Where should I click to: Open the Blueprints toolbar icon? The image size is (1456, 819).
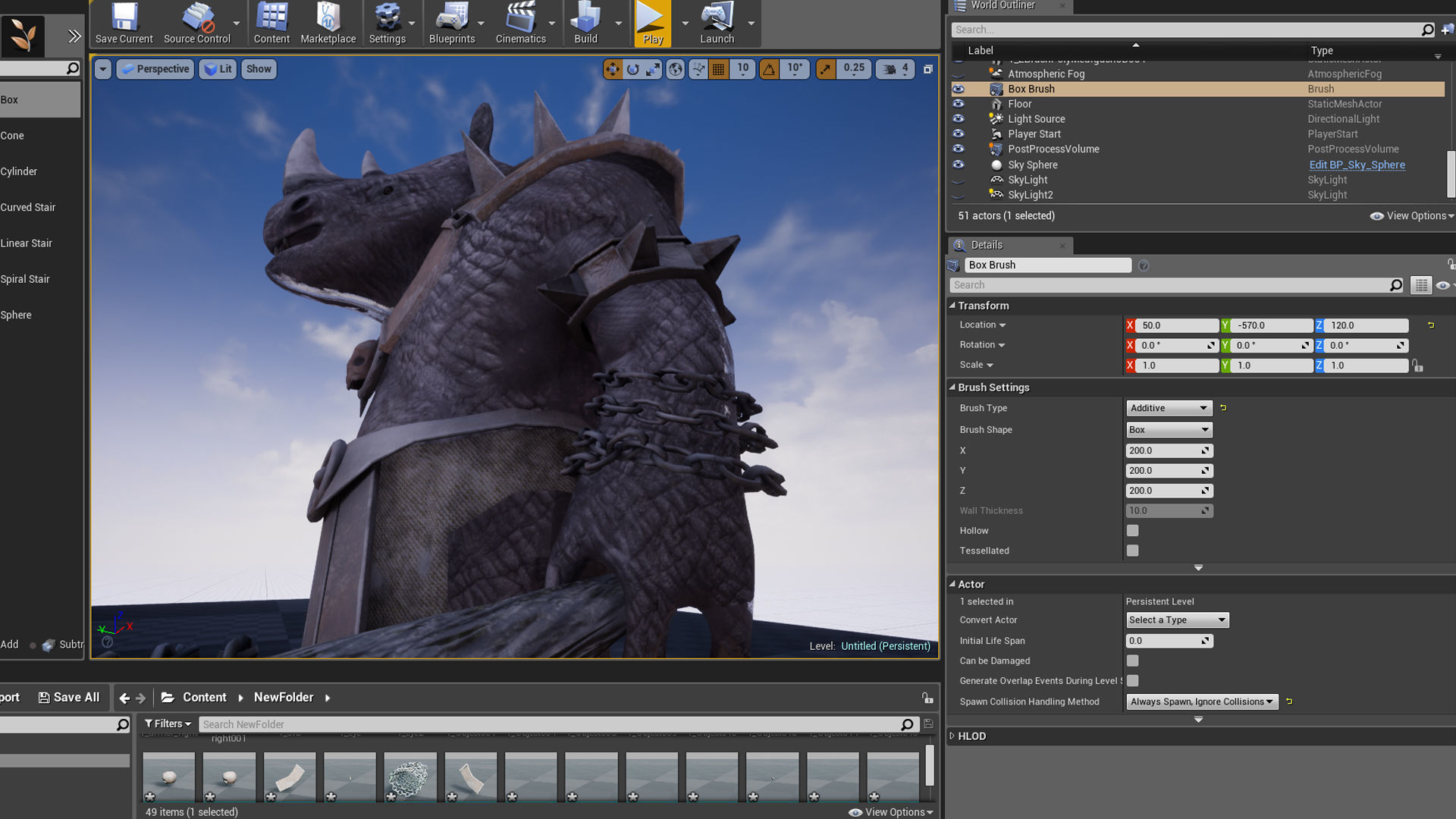point(452,24)
